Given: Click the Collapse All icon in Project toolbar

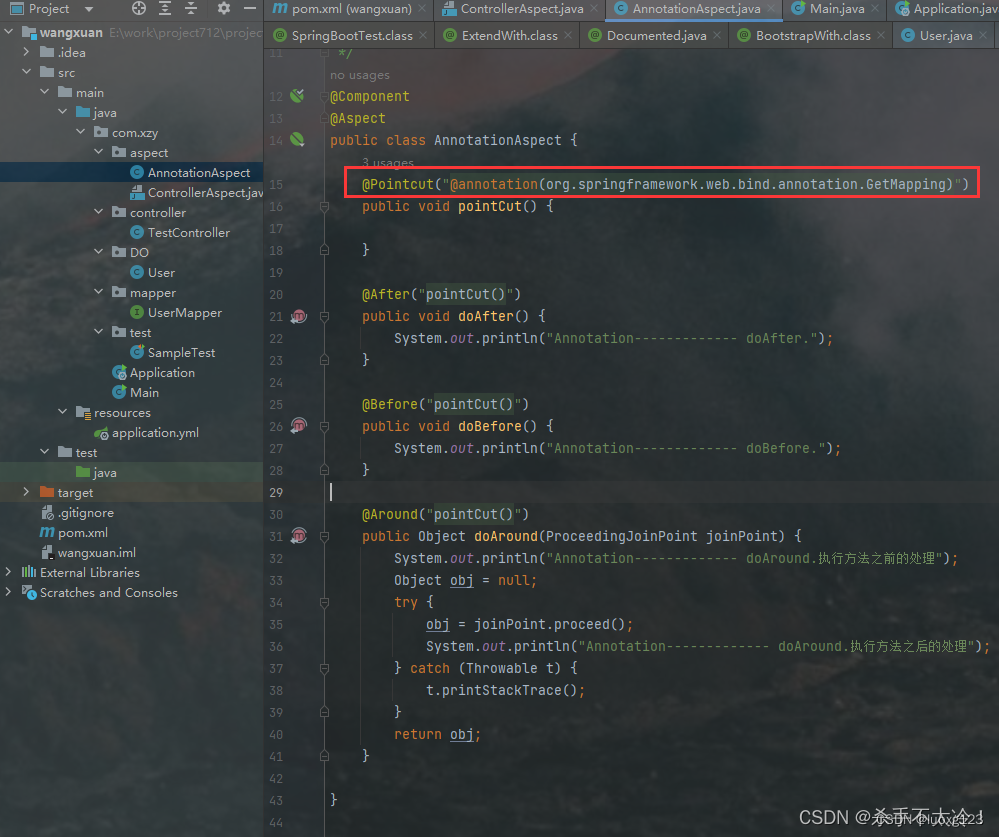Looking at the screenshot, I should click(190, 8).
